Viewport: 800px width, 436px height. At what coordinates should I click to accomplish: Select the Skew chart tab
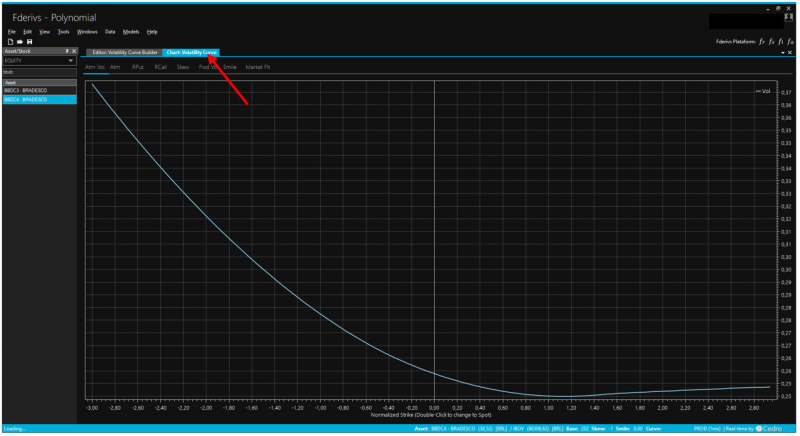182,67
